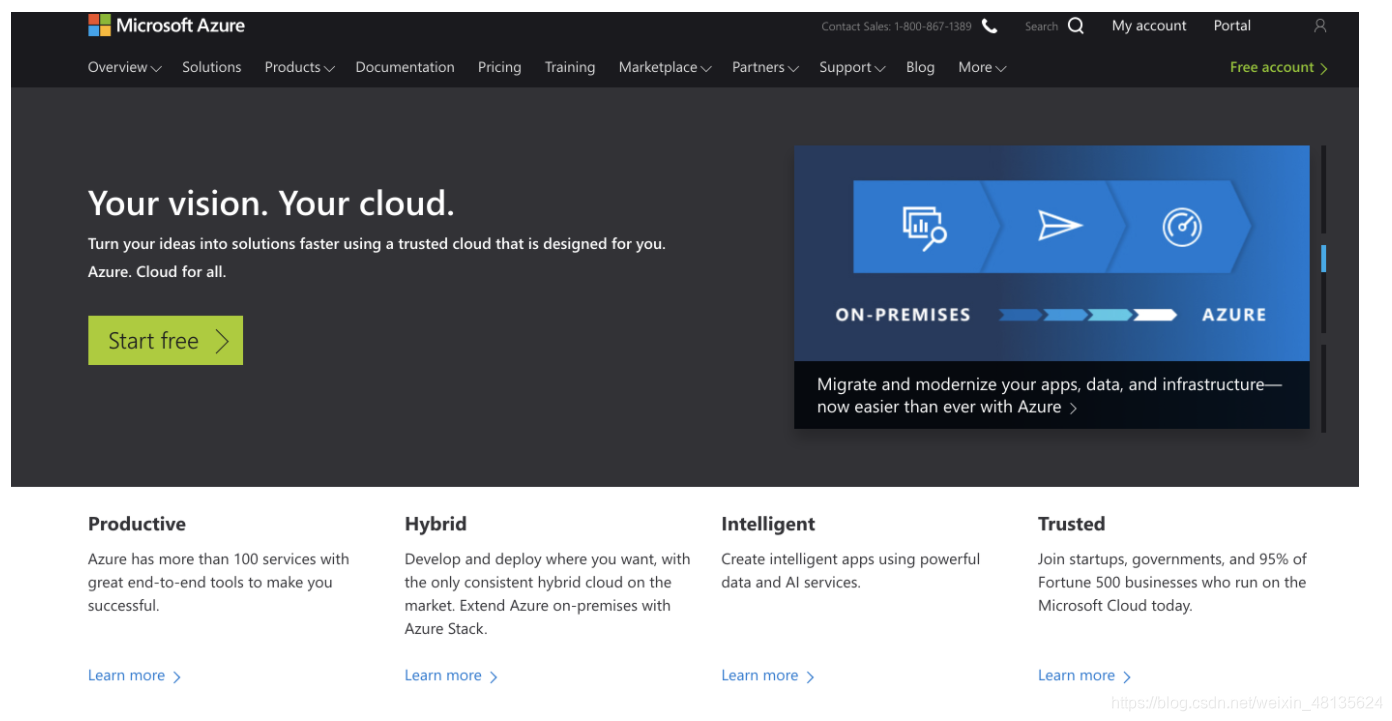Click the arrow next to Productive Learn more

click(177, 677)
